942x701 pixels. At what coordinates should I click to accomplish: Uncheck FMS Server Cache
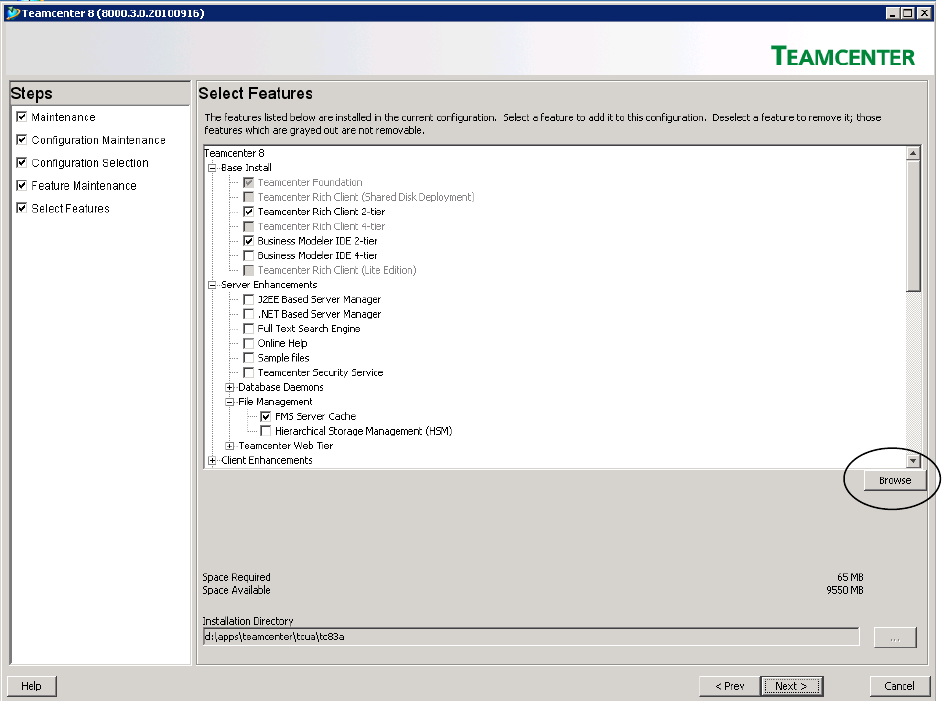[x=266, y=416]
